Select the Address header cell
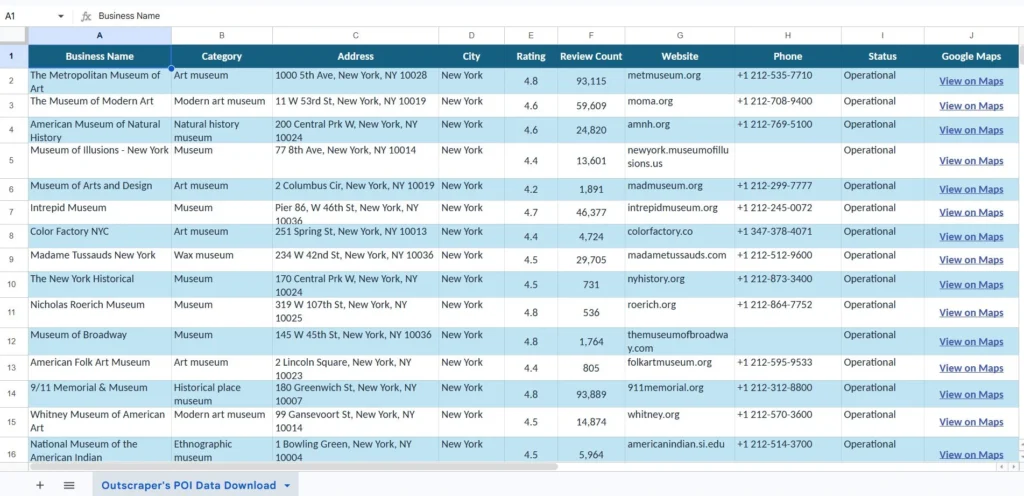 tap(355, 56)
